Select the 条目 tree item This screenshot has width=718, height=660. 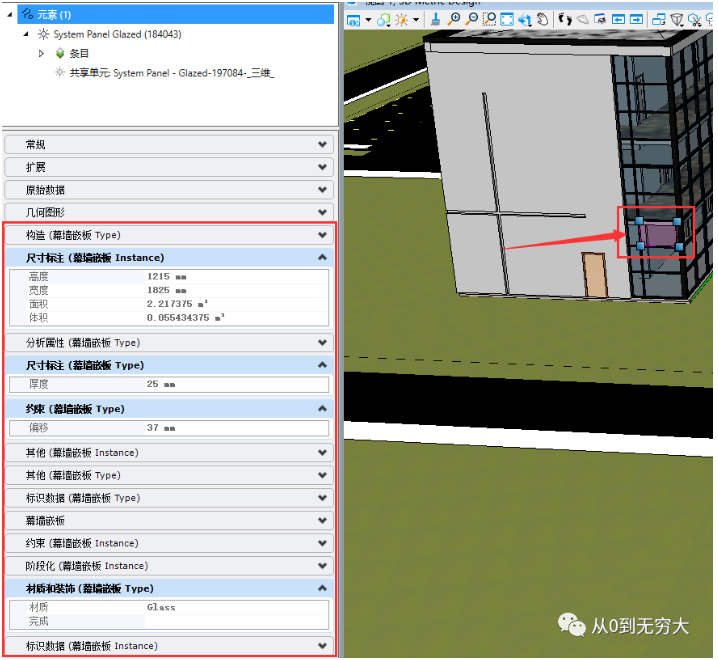point(79,54)
